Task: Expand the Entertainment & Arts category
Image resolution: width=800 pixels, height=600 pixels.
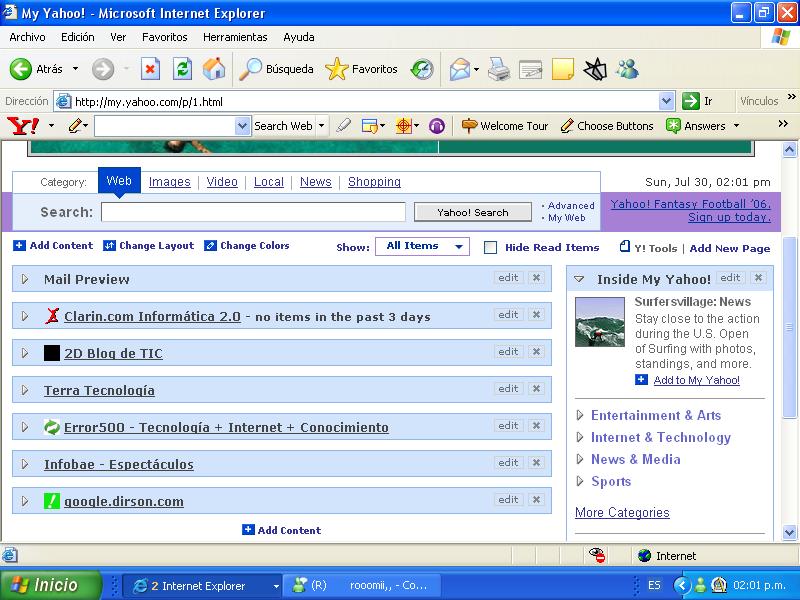Action: (580, 415)
